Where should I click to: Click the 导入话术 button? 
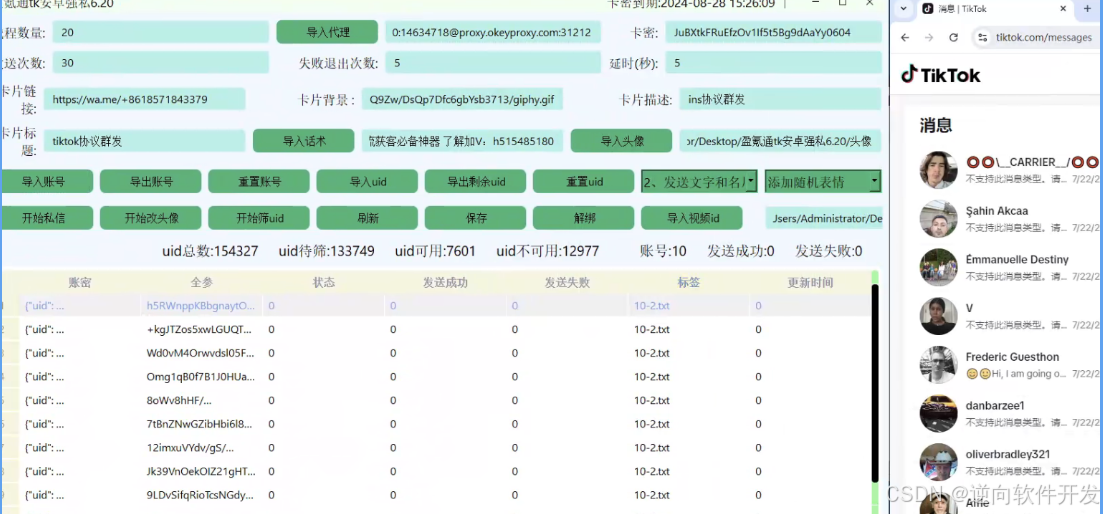303,141
